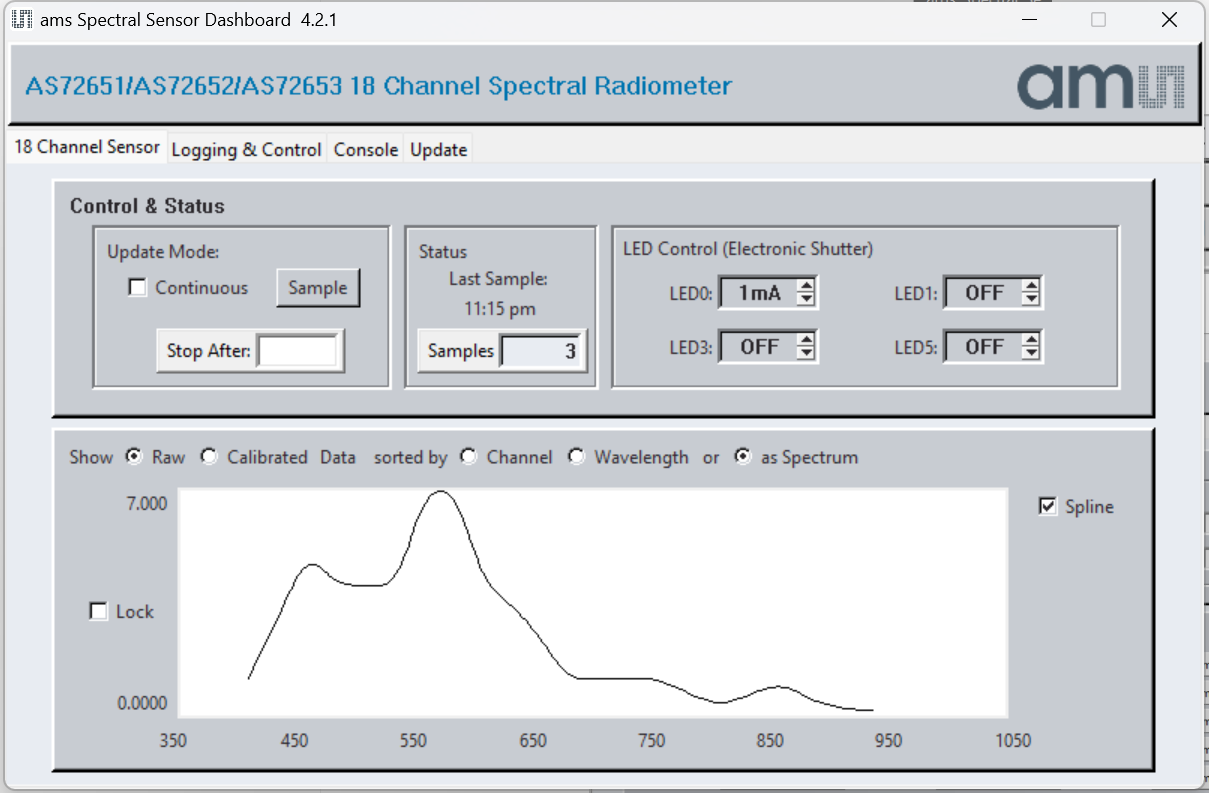Uncheck the Spline checkbox
Viewport: 1209px width, 793px height.
pyautogui.click(x=1047, y=506)
